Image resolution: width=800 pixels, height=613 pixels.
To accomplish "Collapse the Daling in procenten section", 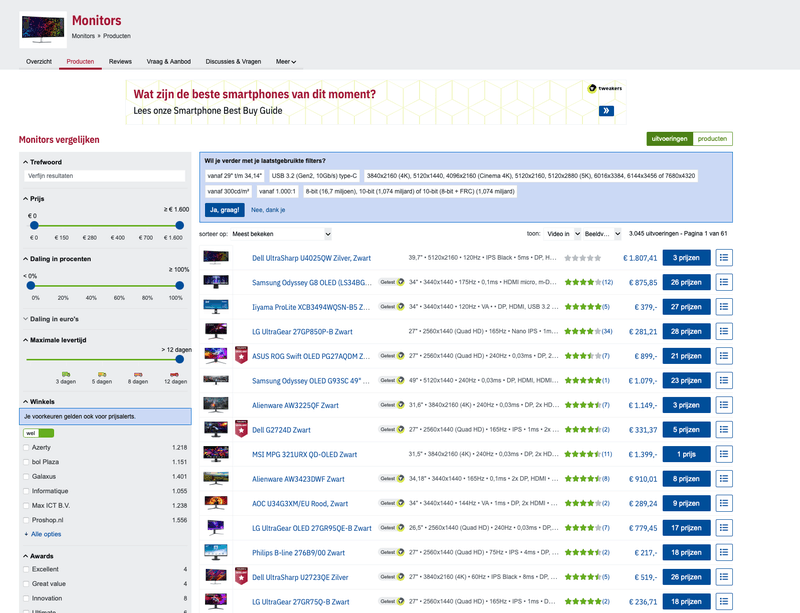I will point(57,259).
